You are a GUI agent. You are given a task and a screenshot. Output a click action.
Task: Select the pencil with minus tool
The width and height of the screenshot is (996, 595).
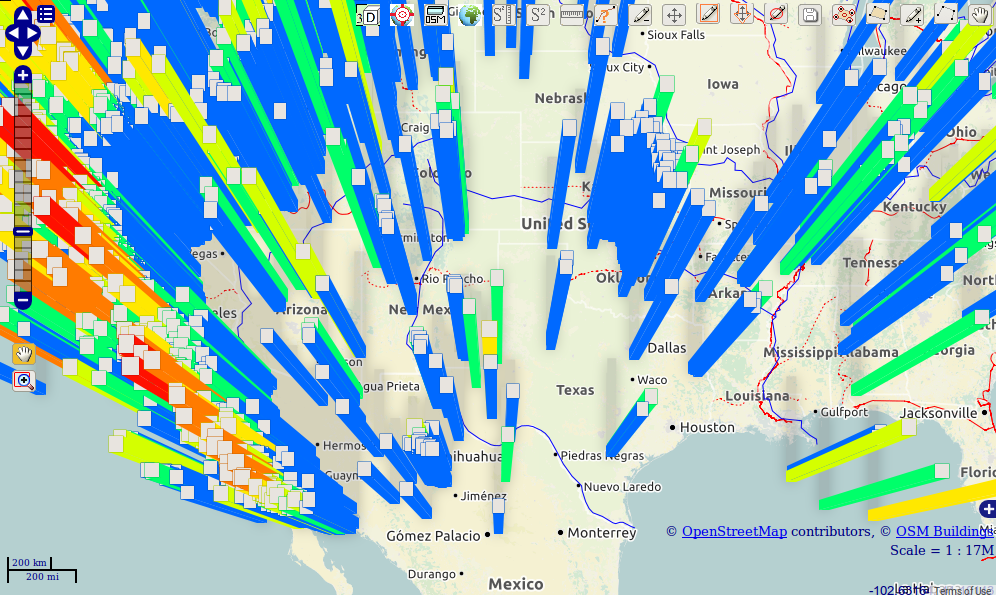pos(640,15)
